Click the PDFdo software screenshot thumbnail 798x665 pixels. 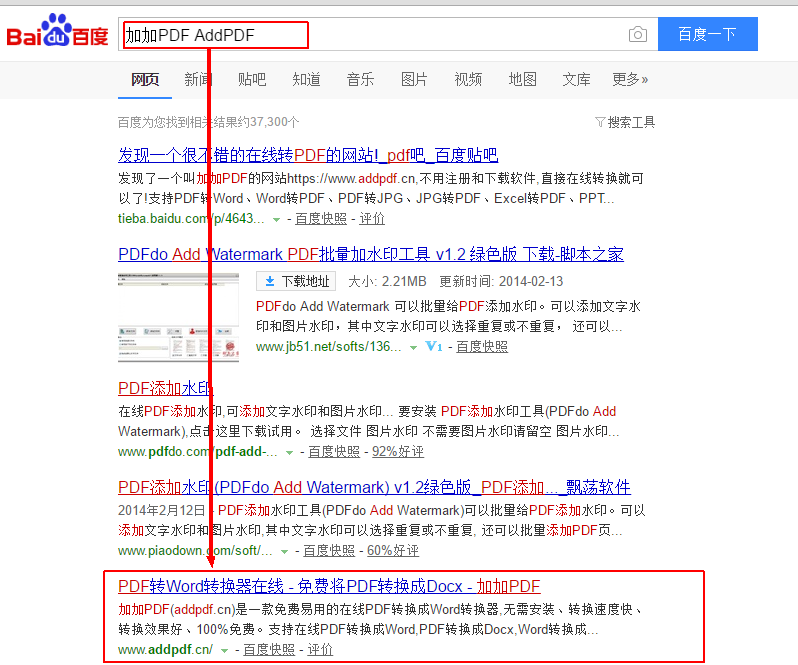(x=179, y=317)
